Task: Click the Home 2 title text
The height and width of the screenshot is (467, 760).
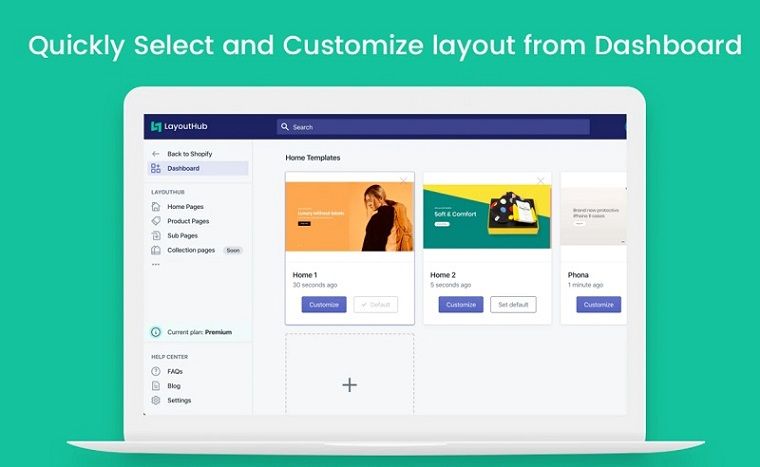Action: (x=443, y=275)
